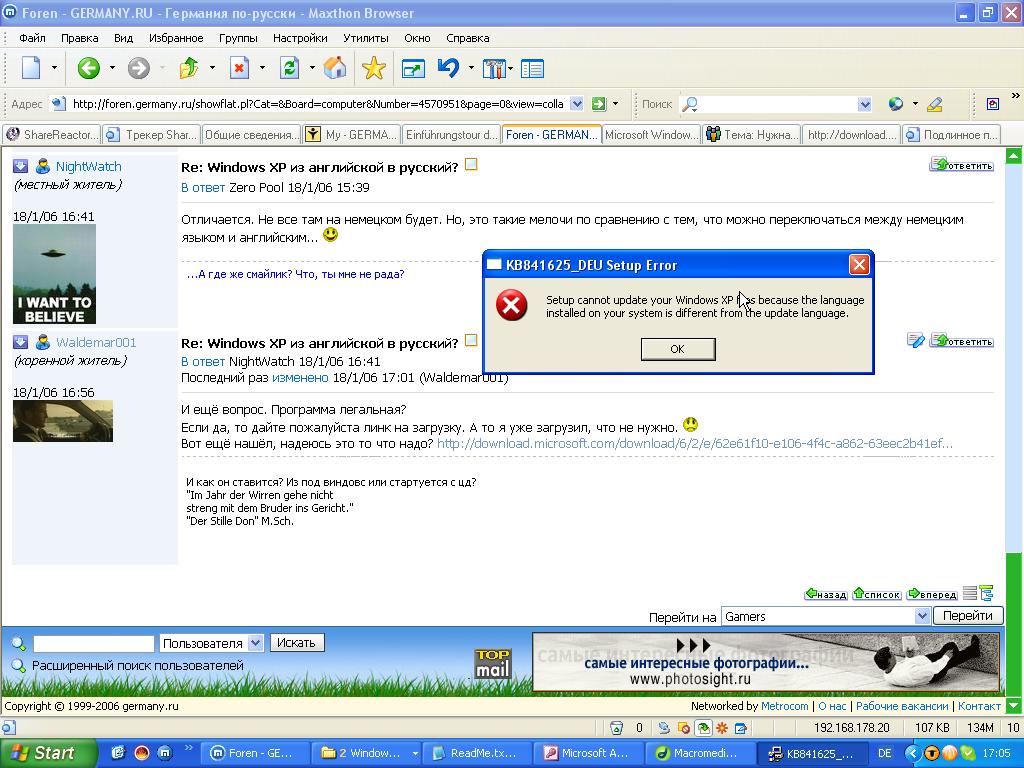Click the sidebar layout toolbar icon

click(532, 68)
